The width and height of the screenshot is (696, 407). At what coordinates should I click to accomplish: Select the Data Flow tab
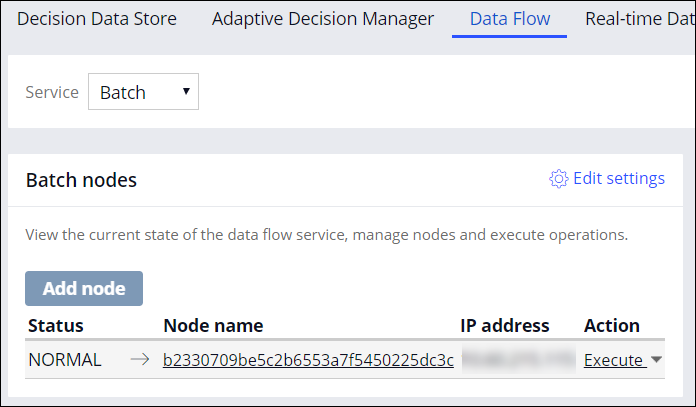509,19
